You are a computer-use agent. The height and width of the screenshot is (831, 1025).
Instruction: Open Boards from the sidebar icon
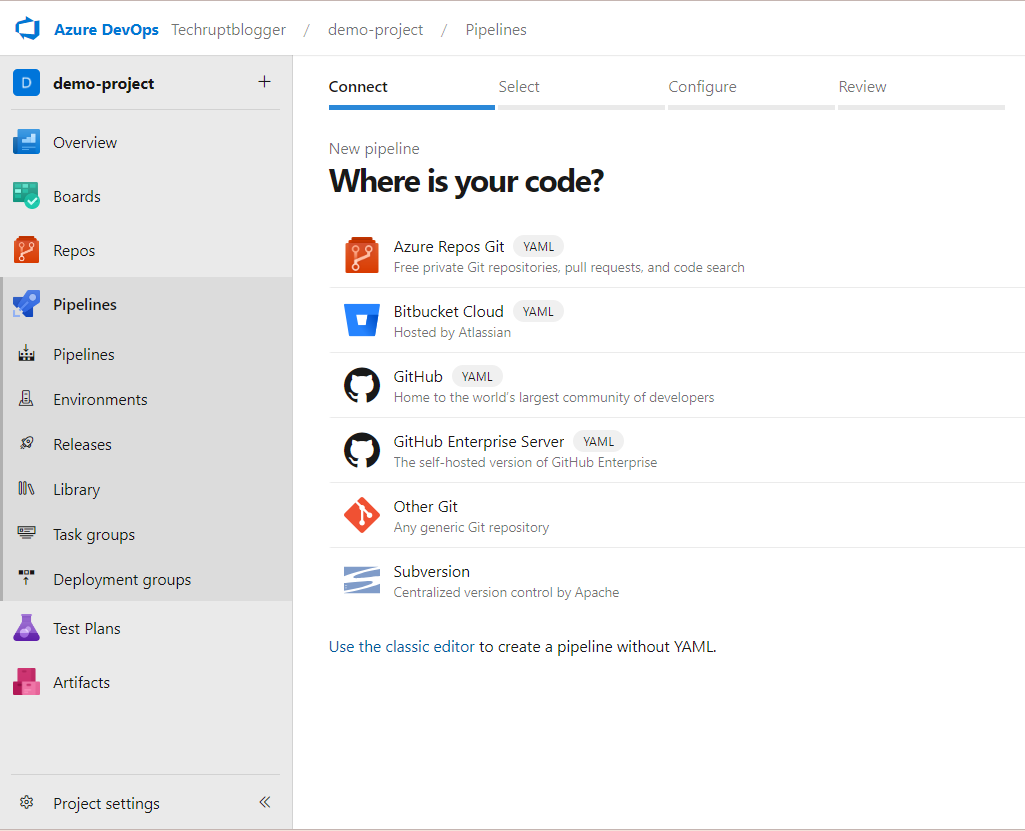pyautogui.click(x=26, y=196)
